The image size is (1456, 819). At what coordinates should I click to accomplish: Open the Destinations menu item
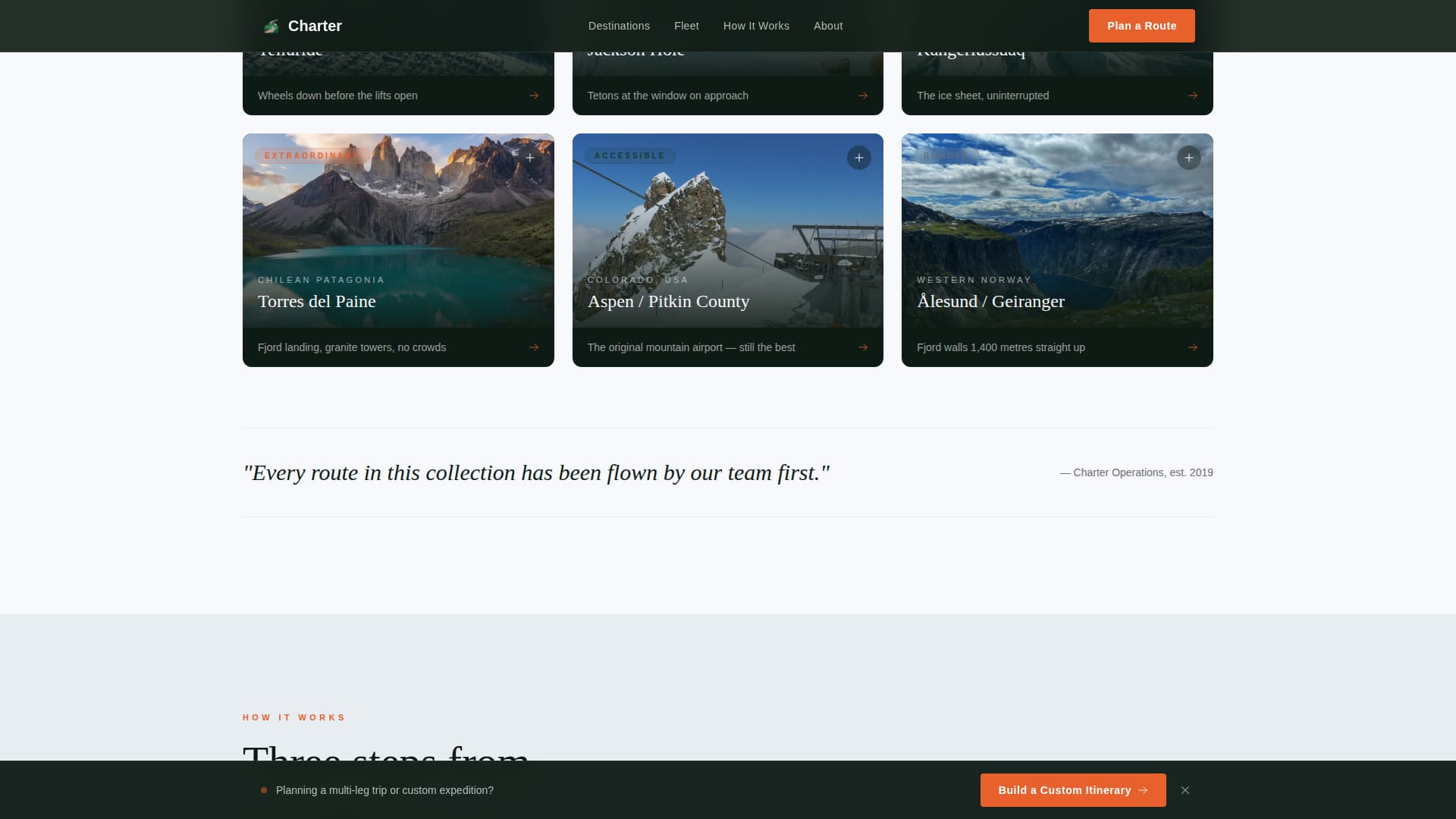click(x=619, y=26)
